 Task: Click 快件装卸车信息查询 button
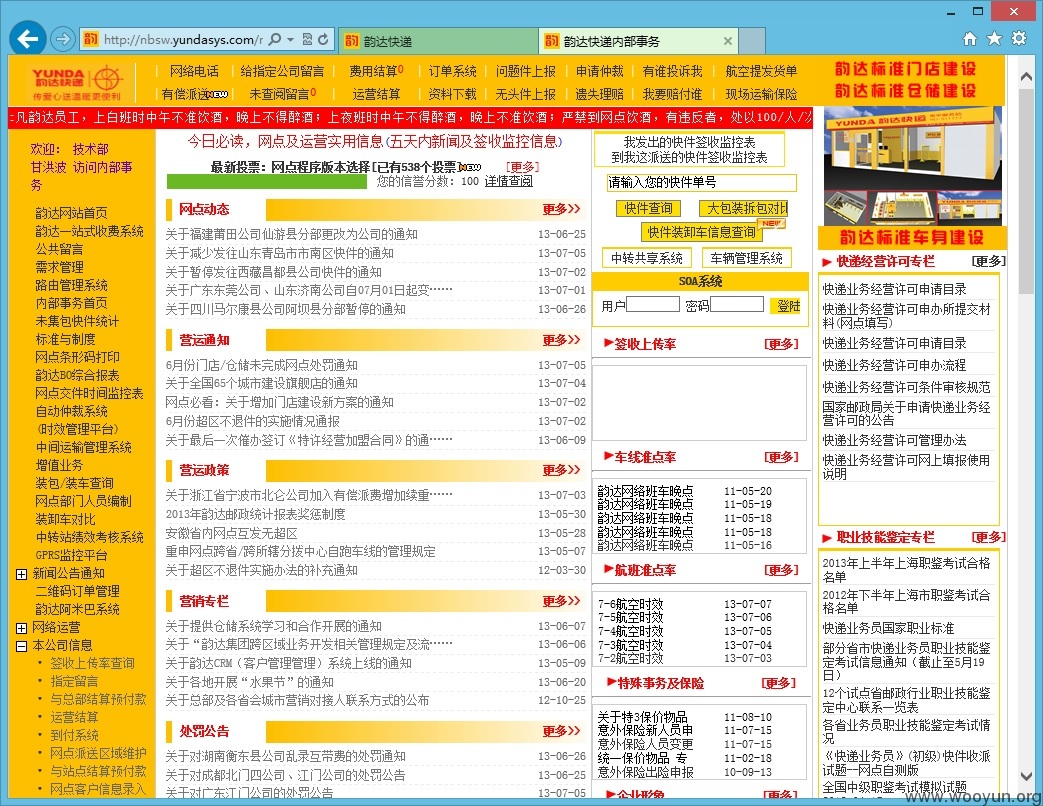click(x=702, y=232)
